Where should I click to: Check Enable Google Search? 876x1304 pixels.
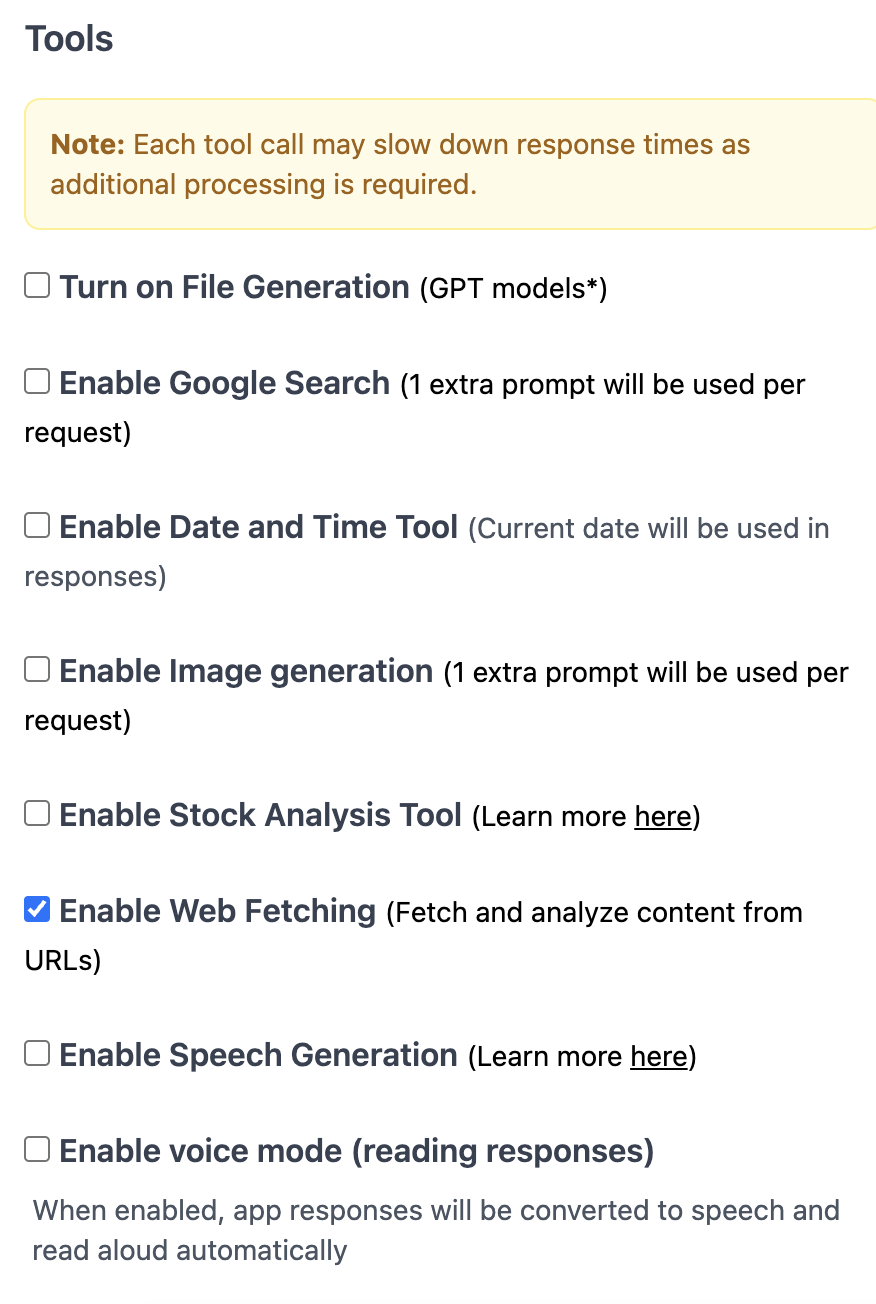(x=36, y=381)
